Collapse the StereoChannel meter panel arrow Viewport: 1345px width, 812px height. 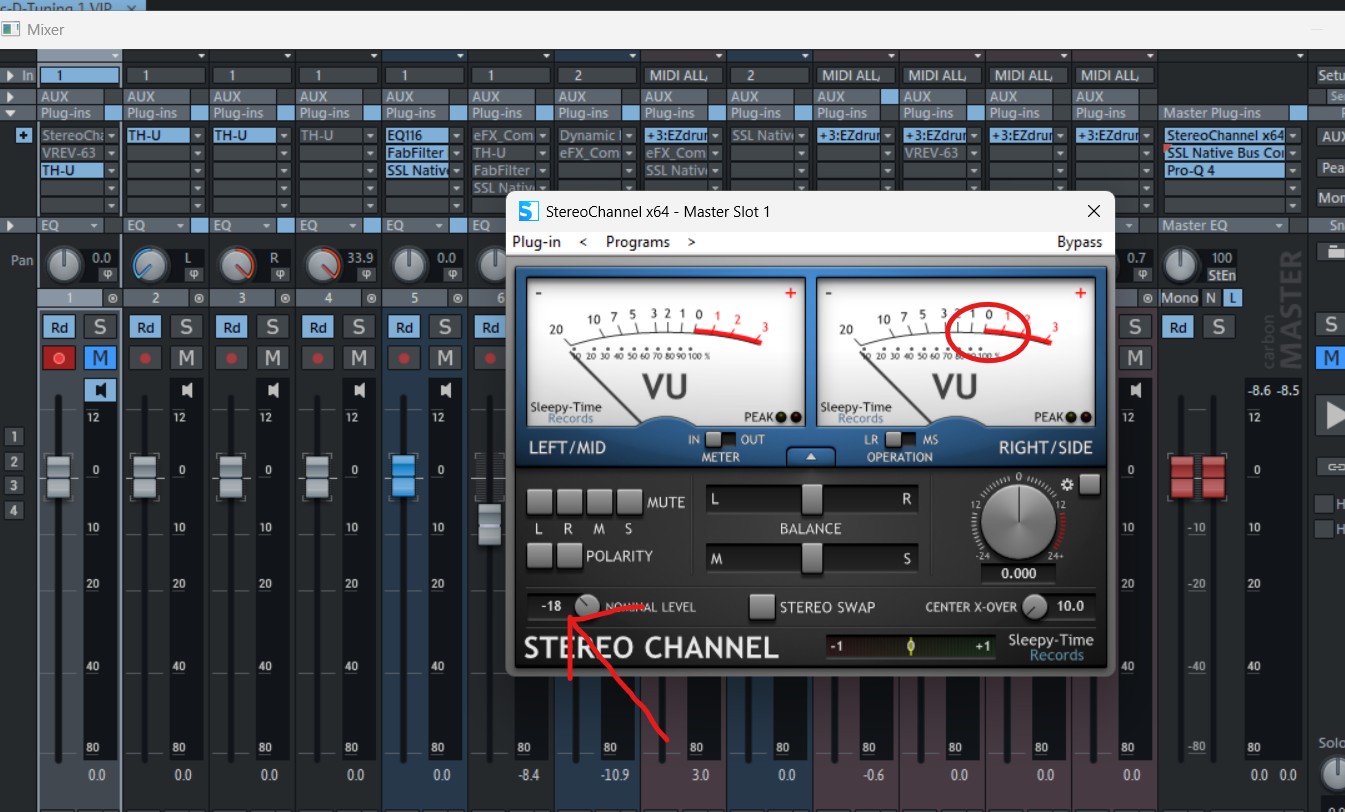(x=812, y=457)
